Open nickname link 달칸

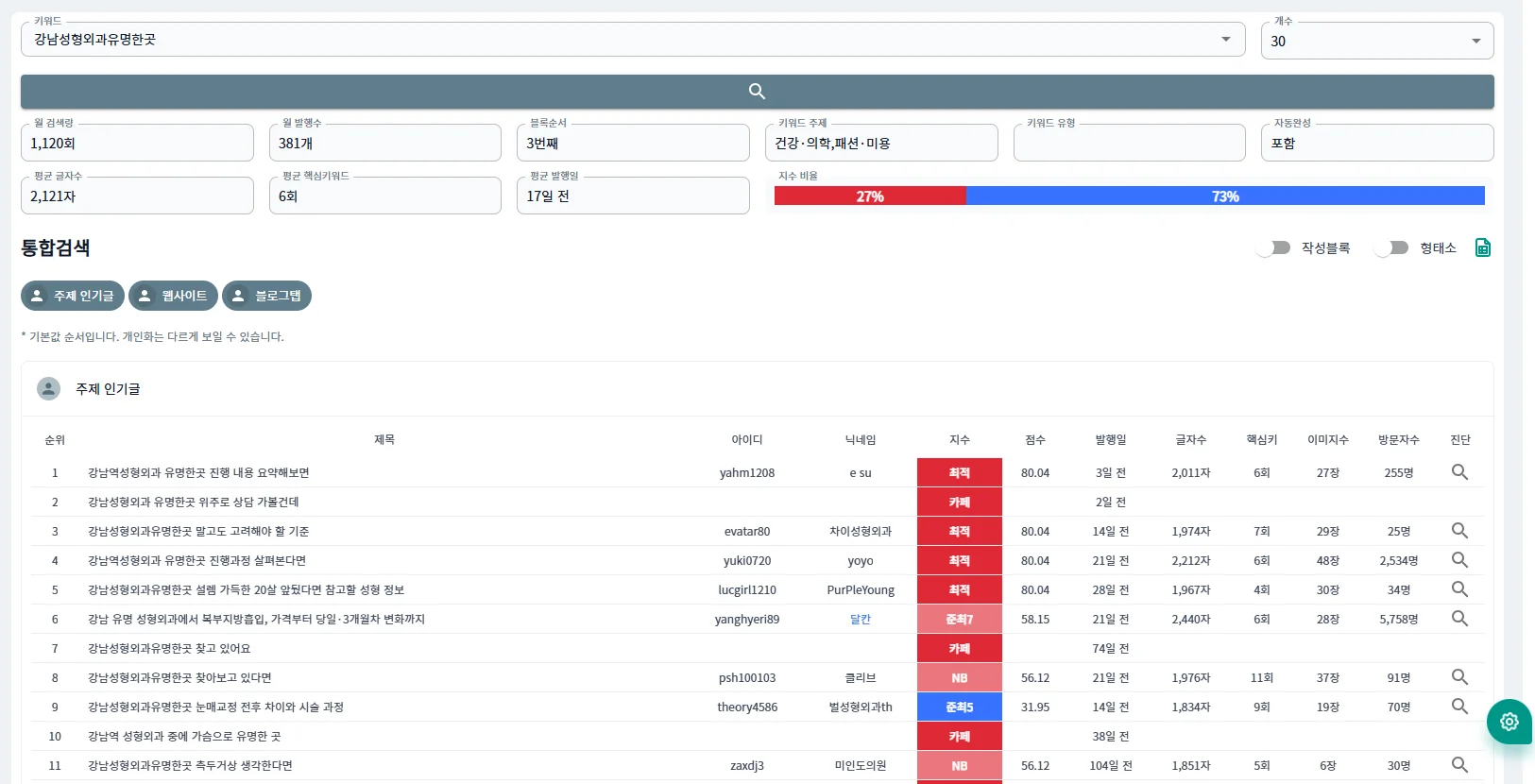860,619
